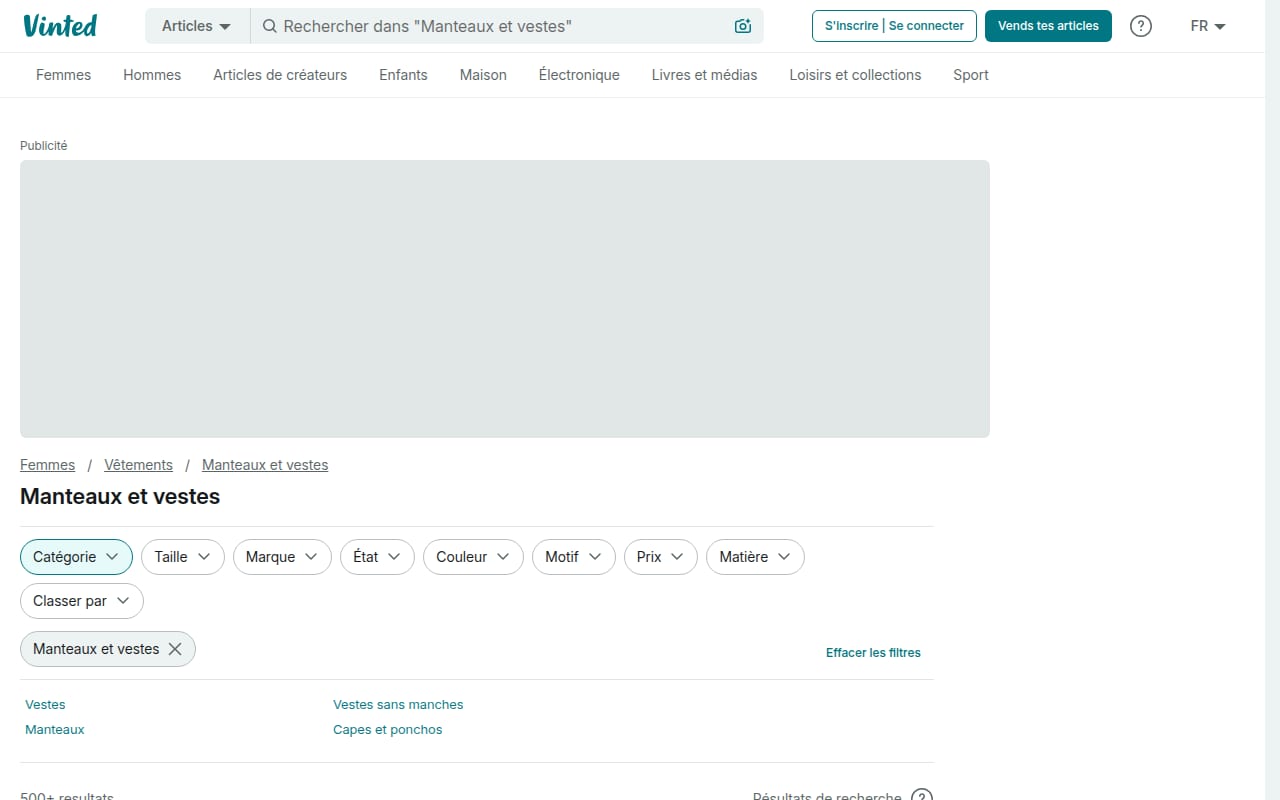Expand the Couleur filter
This screenshot has width=1280, height=800.
[x=473, y=557]
